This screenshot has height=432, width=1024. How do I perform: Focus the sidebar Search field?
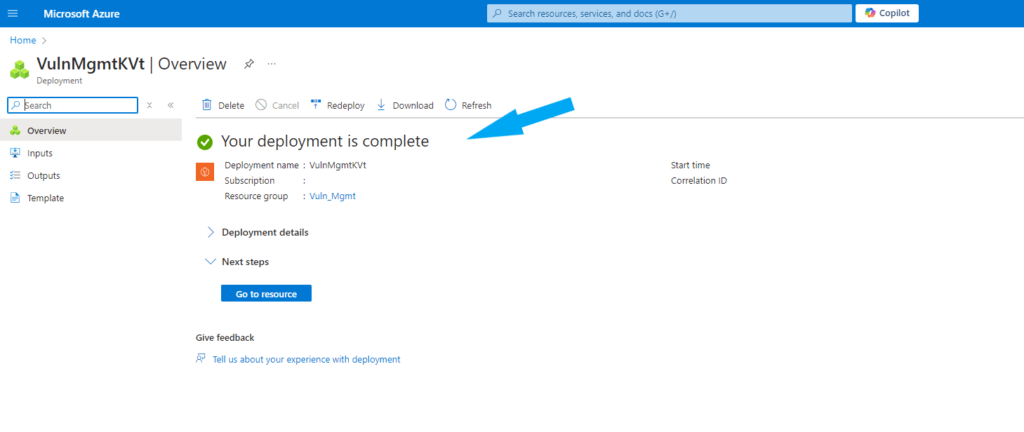pyautogui.click(x=72, y=105)
